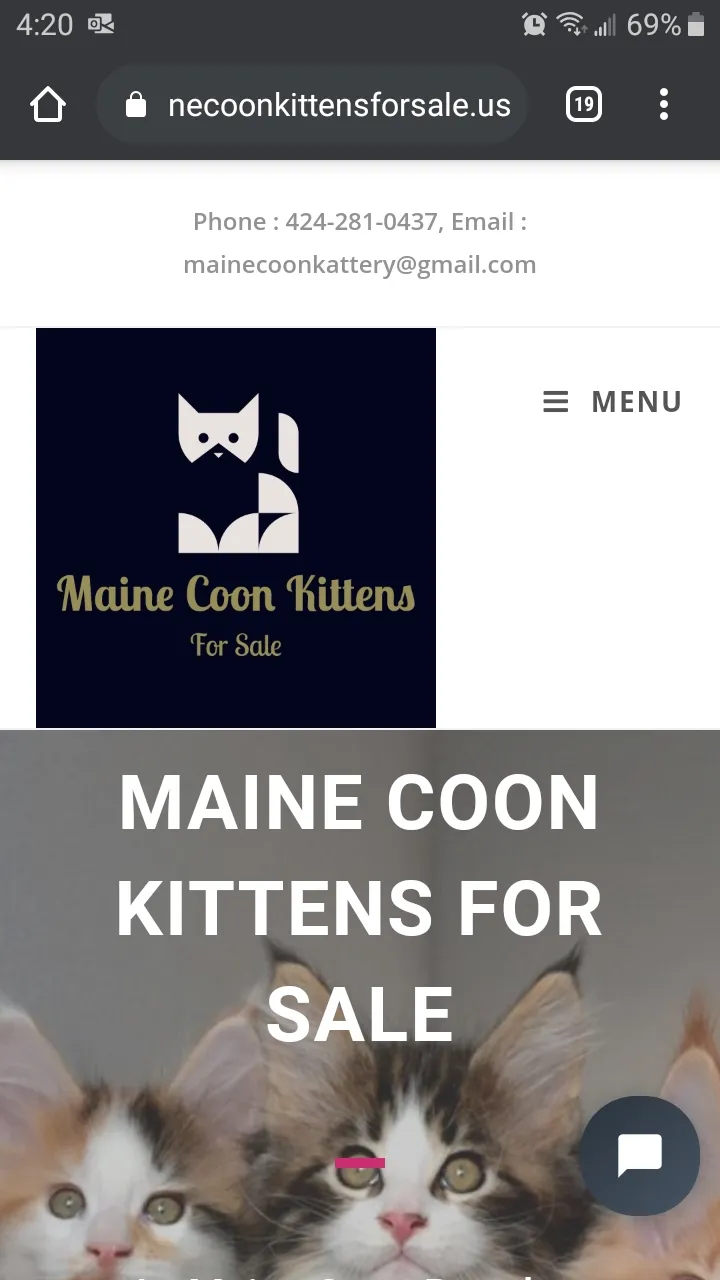Open the chat bubble widget
The width and height of the screenshot is (720, 1280).
(640, 1156)
